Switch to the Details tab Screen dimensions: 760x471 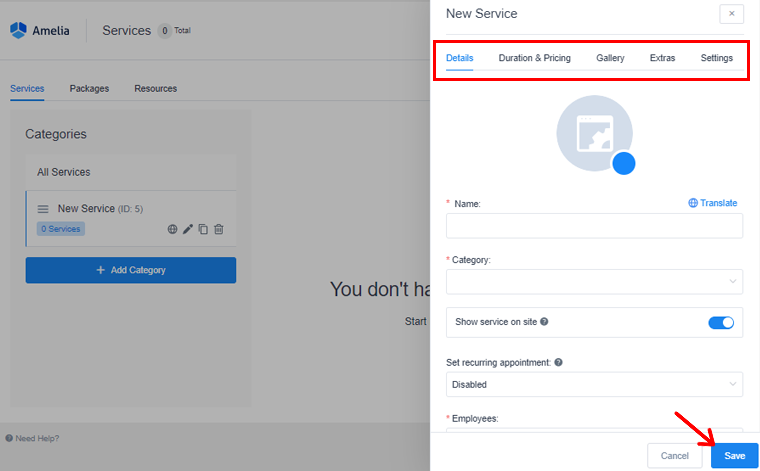coord(459,58)
